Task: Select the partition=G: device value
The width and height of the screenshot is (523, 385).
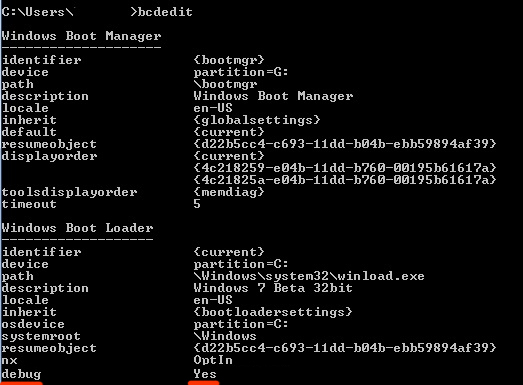Action: click(x=241, y=72)
